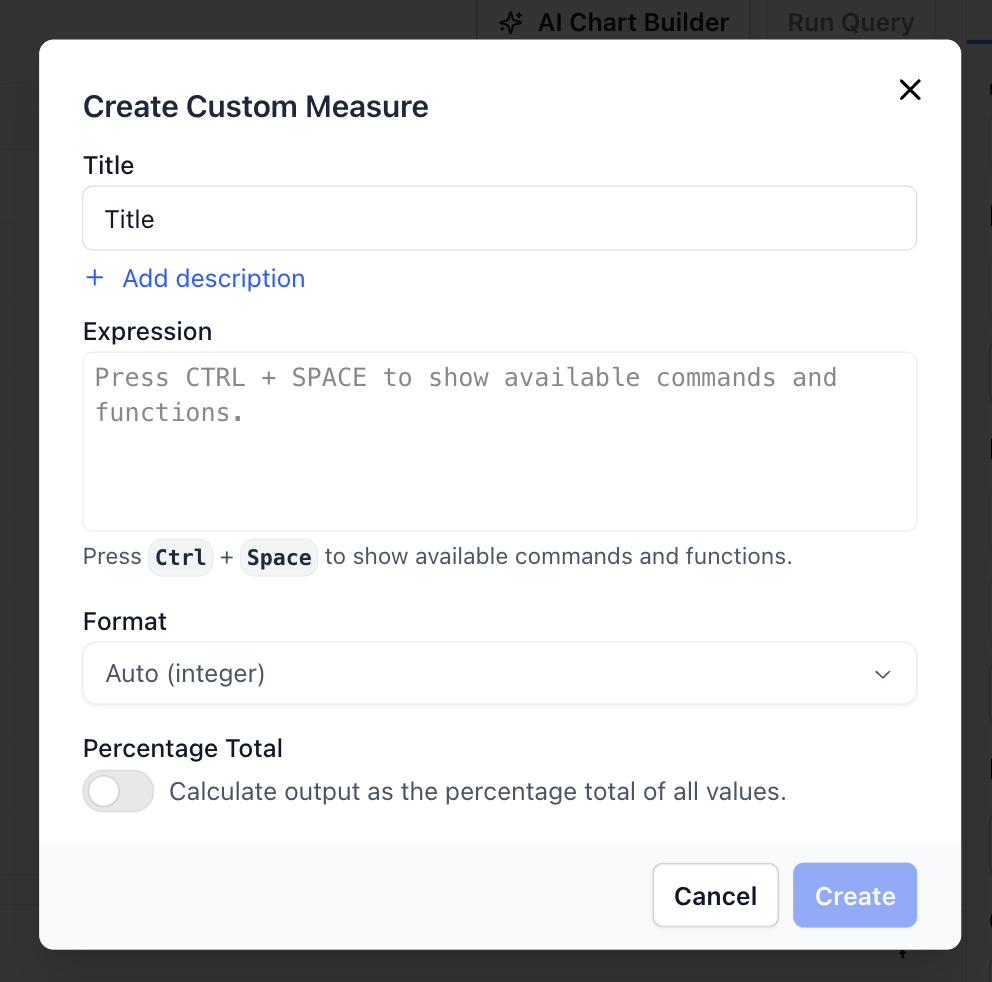This screenshot has width=992, height=982.
Task: Click the chevron arrow in Format field
Action: 882,675
